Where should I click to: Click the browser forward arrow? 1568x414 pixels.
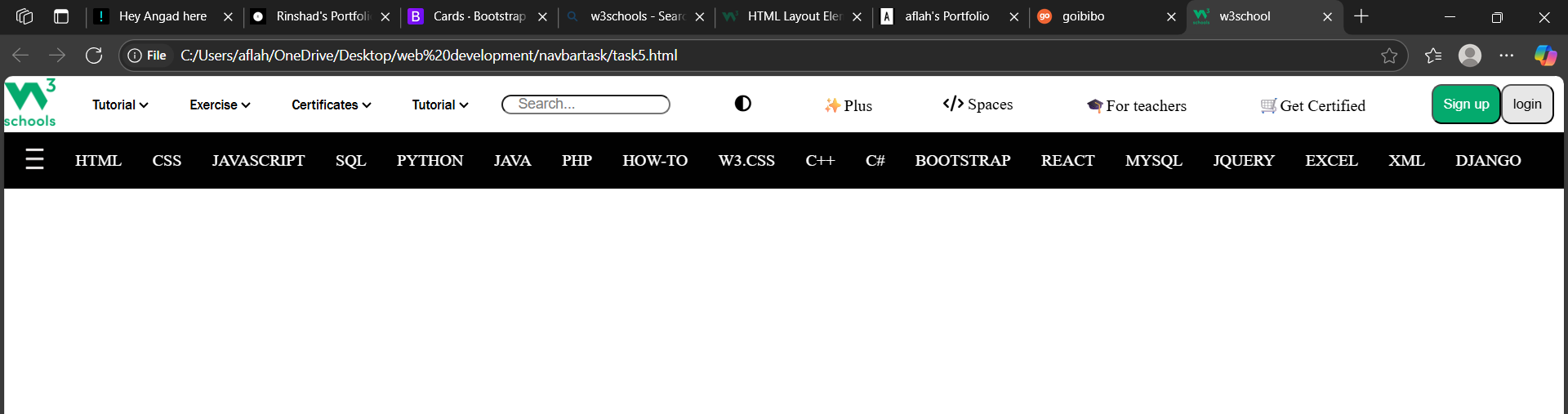point(57,55)
